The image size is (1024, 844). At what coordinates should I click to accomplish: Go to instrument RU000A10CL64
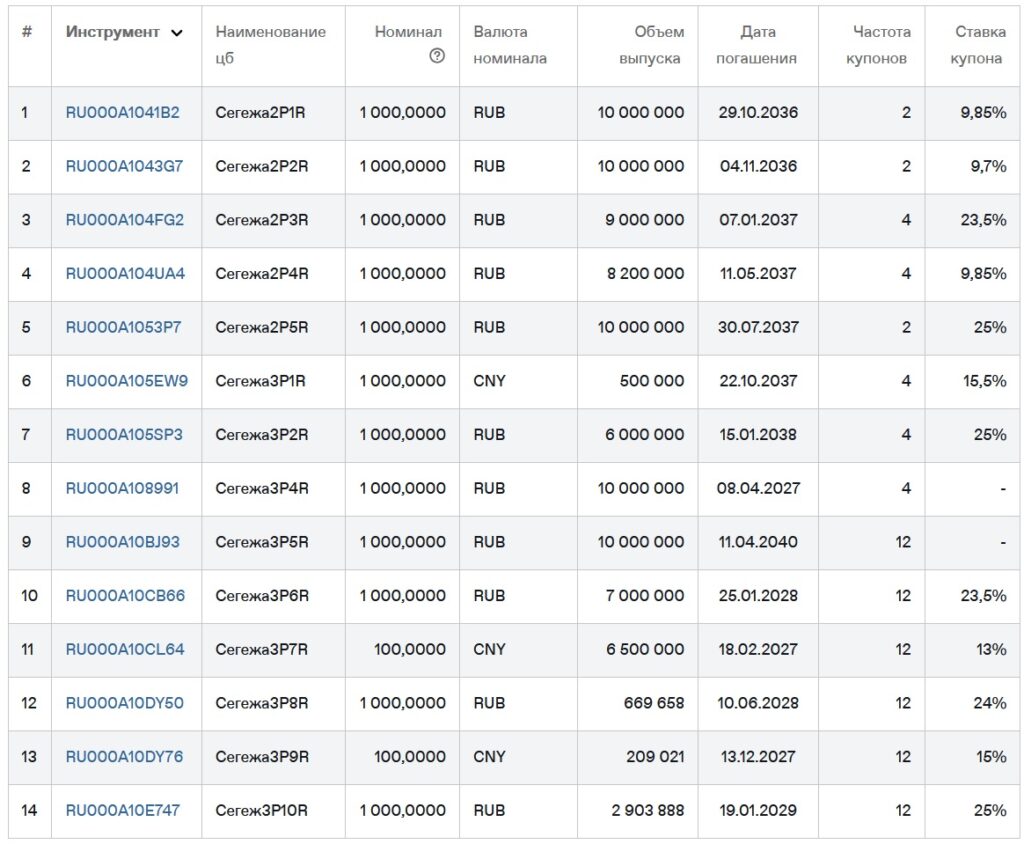click(125, 649)
